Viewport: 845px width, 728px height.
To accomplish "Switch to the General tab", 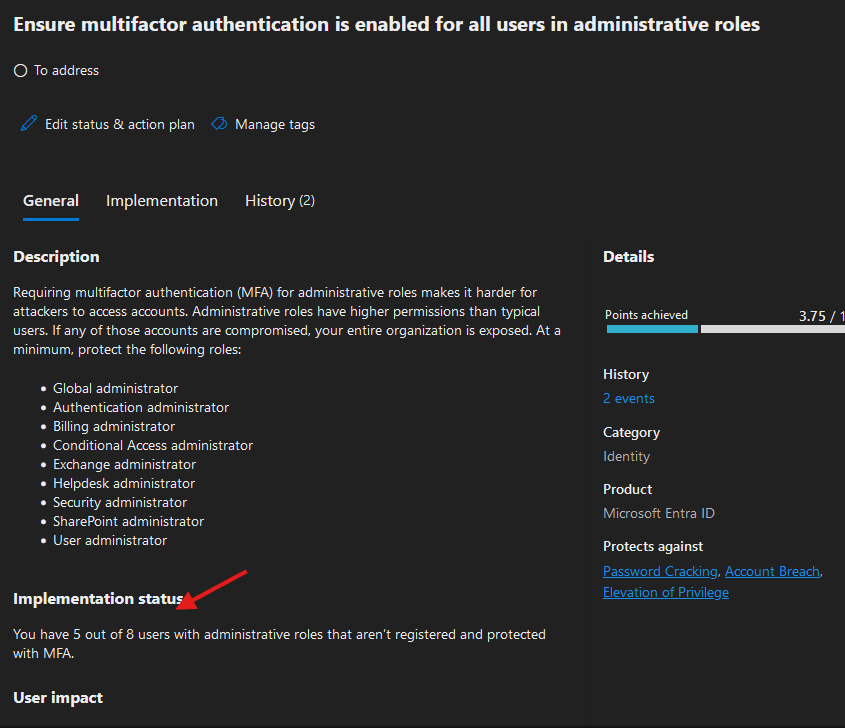I will 51,201.
